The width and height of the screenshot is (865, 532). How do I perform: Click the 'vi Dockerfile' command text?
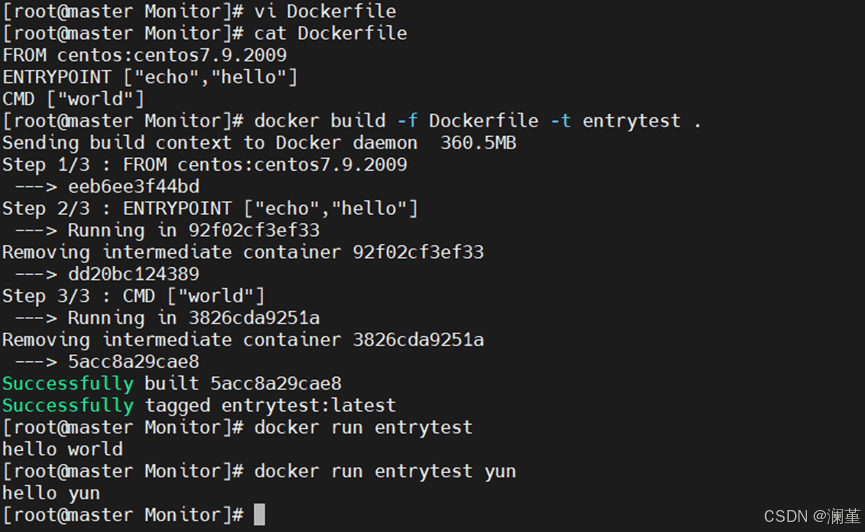pos(325,11)
